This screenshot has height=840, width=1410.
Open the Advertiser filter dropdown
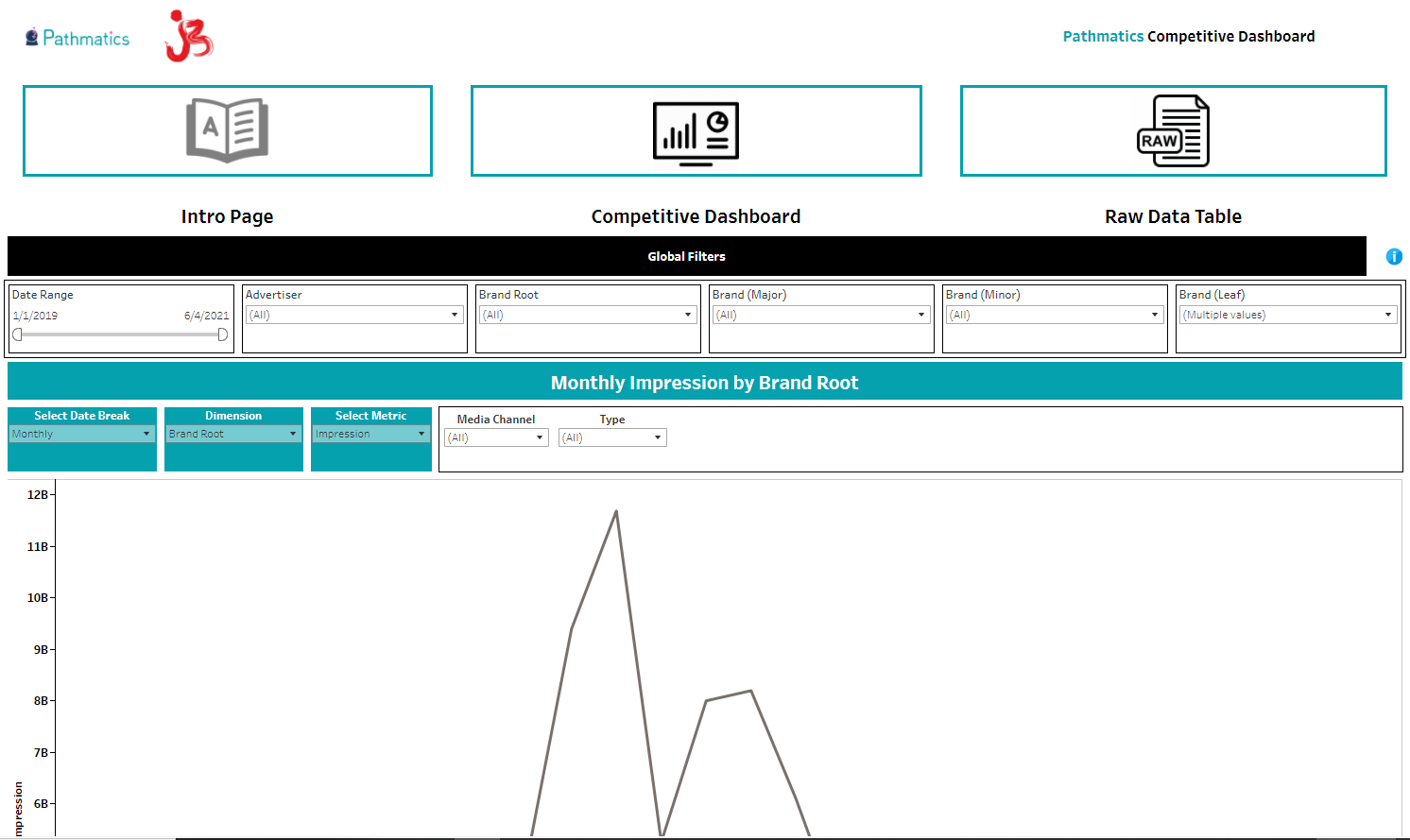354,315
